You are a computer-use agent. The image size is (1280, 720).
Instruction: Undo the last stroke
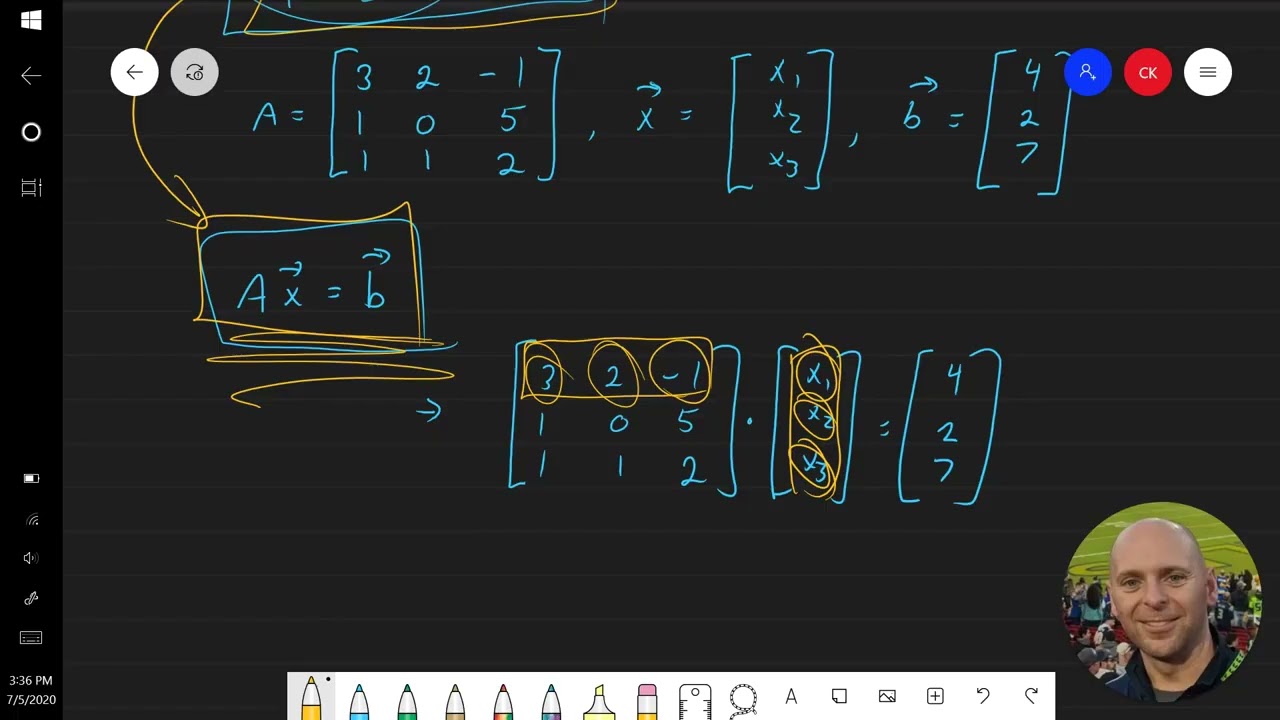(983, 697)
